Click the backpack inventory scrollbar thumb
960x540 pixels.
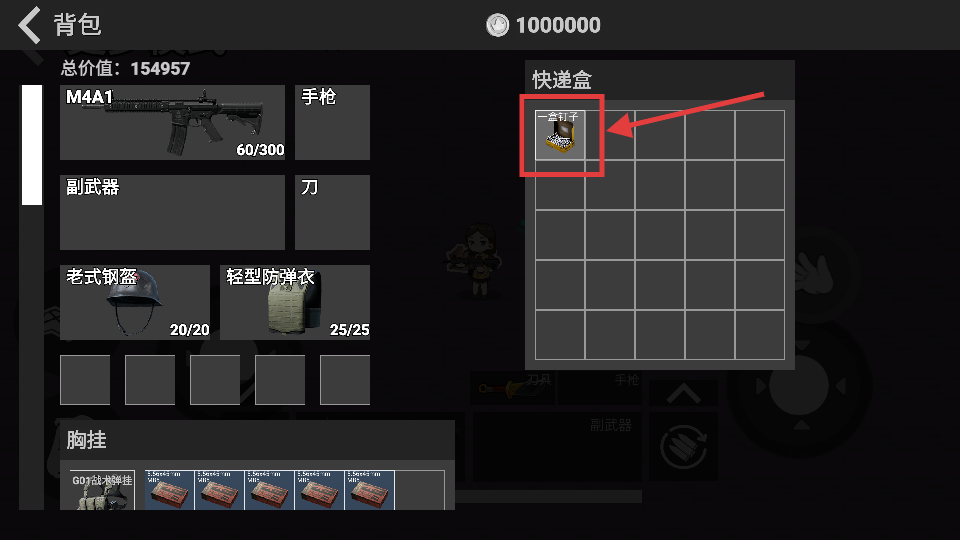32,145
